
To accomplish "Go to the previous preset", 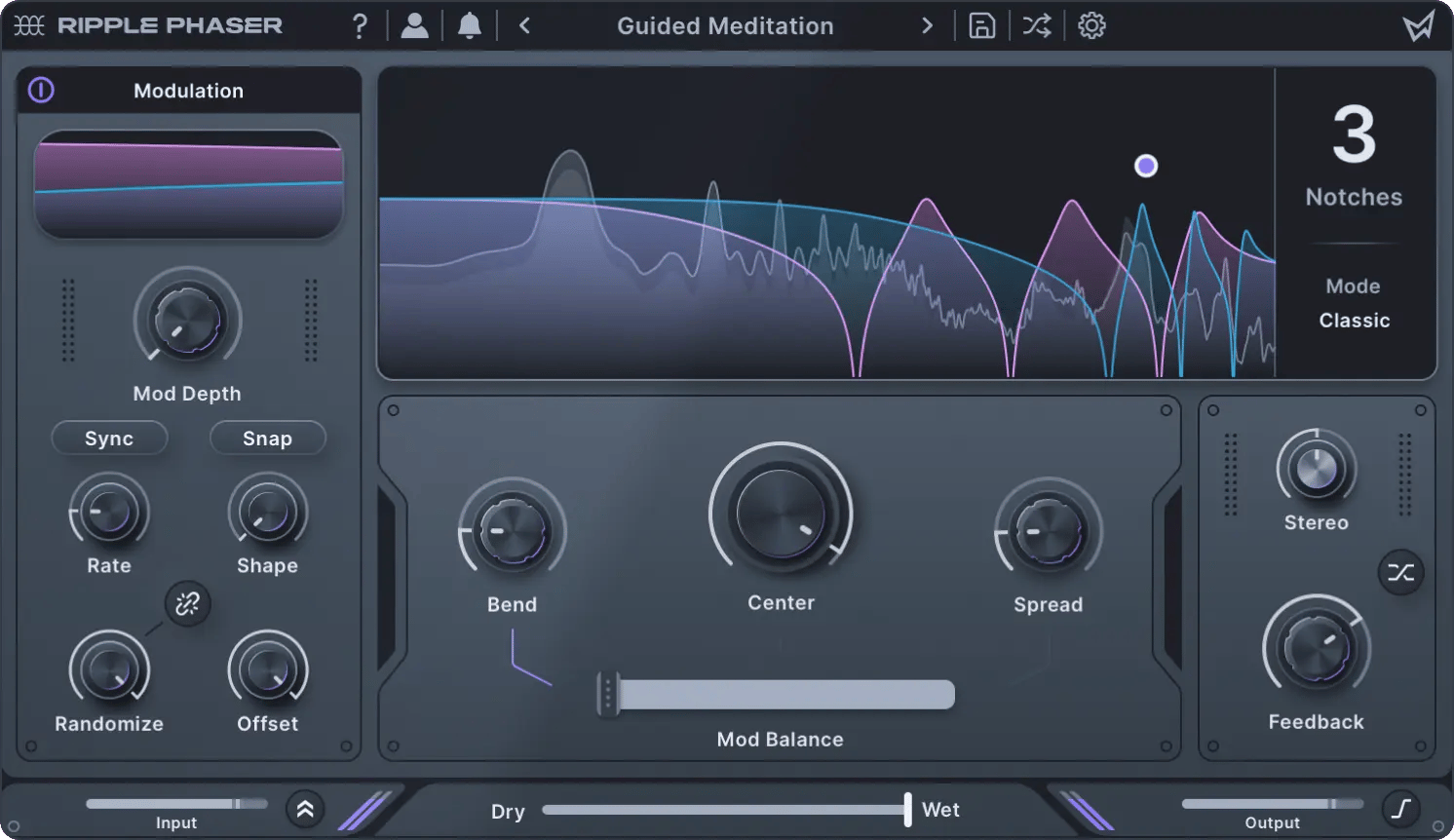I will (524, 26).
